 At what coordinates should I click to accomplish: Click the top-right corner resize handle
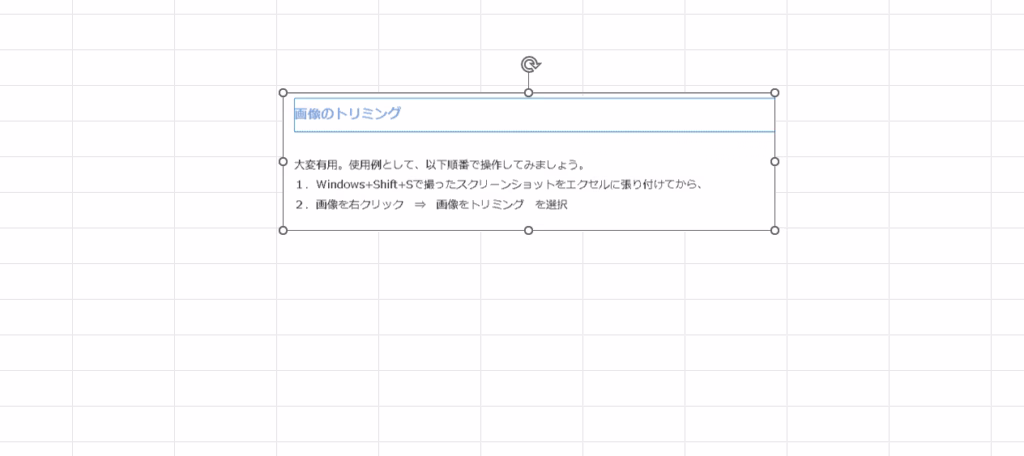(x=775, y=93)
